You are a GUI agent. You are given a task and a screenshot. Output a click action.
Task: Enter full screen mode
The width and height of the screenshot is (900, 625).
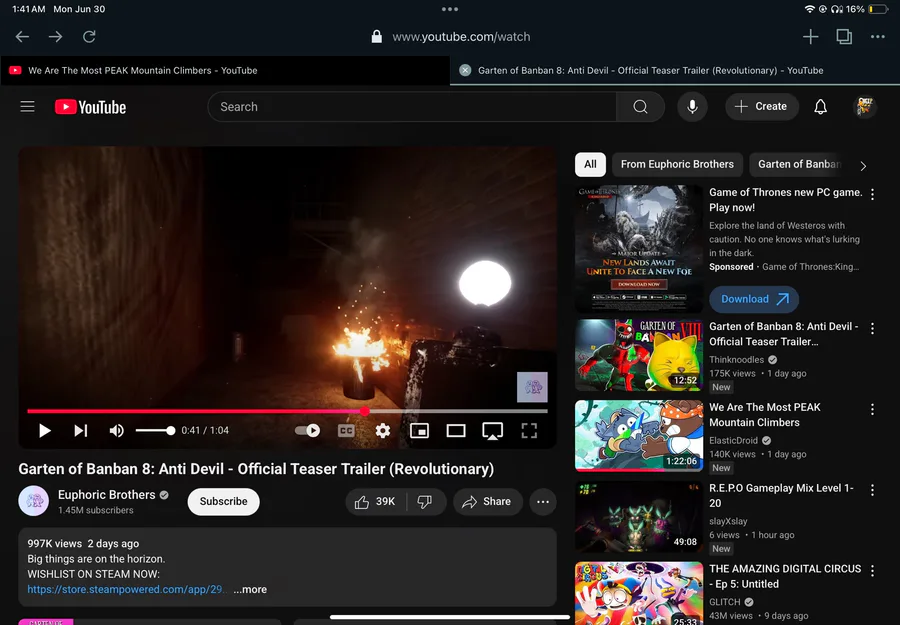[x=529, y=430]
